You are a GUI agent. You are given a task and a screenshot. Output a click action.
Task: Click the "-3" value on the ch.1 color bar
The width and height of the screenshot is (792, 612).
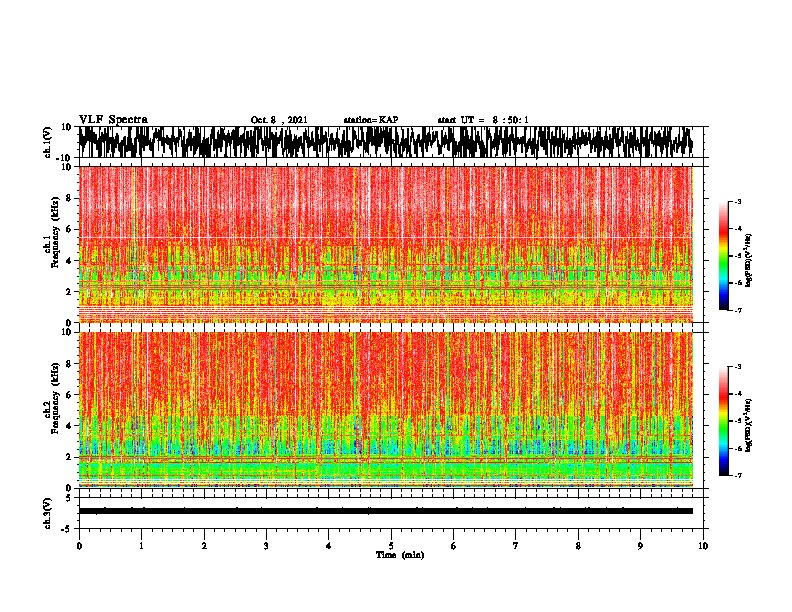coord(738,201)
